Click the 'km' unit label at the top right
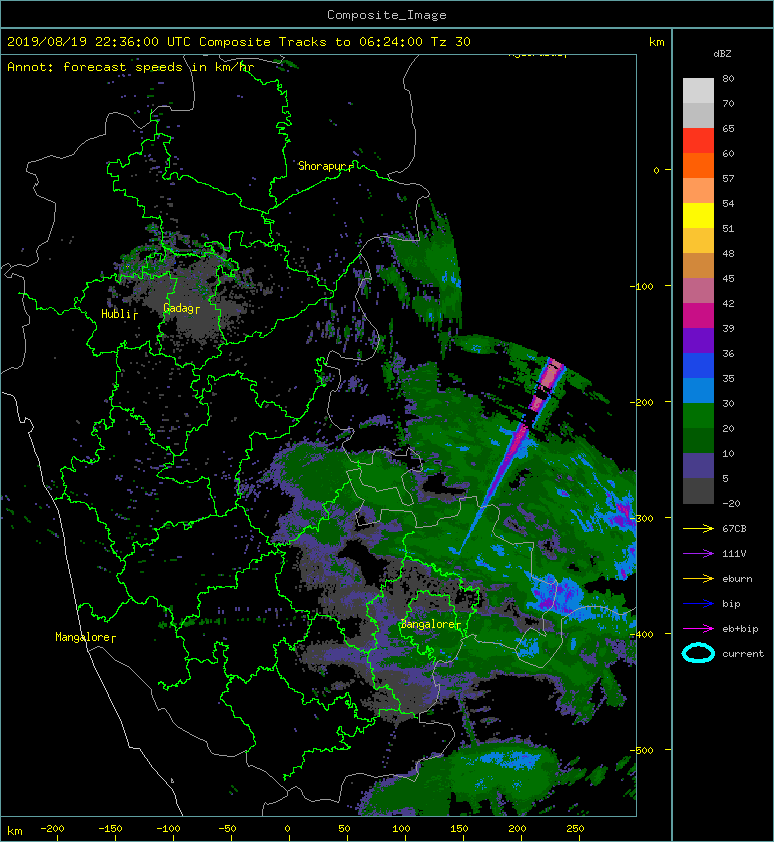774x842 pixels. pyautogui.click(x=656, y=42)
